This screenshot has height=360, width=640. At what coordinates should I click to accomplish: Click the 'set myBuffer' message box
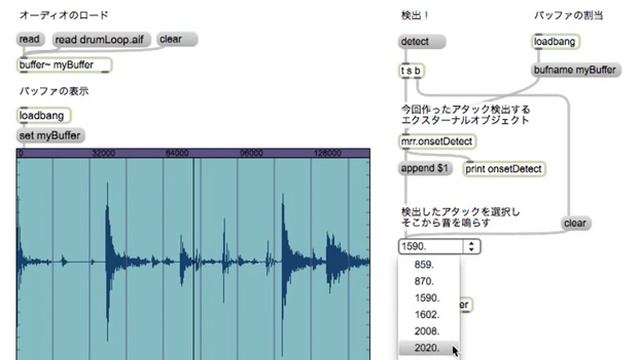(50, 136)
